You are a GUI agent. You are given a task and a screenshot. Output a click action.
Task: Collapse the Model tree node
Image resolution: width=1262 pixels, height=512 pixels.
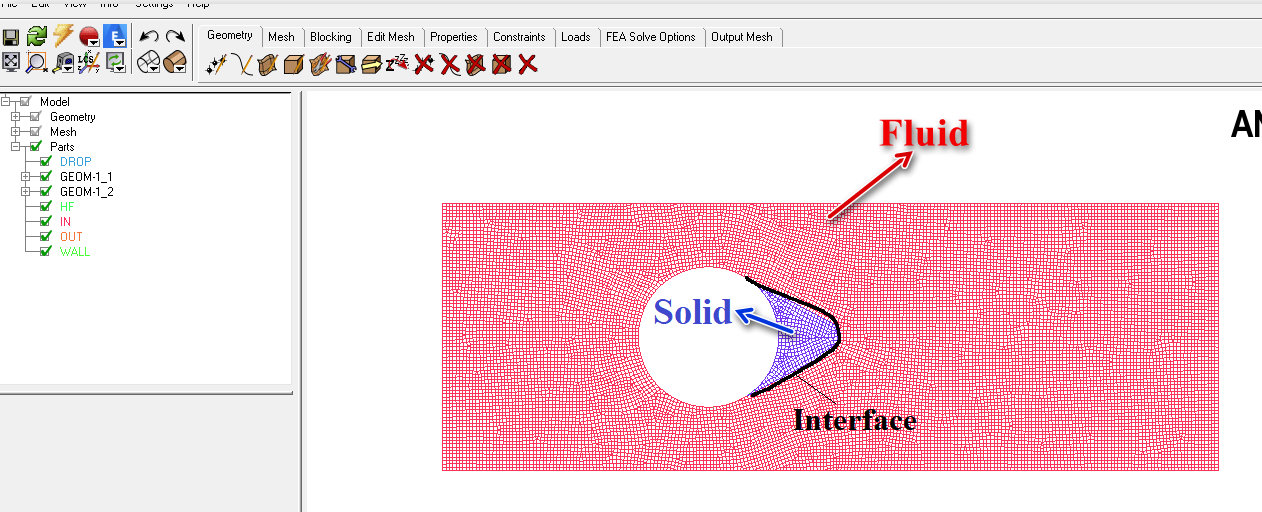coord(5,102)
